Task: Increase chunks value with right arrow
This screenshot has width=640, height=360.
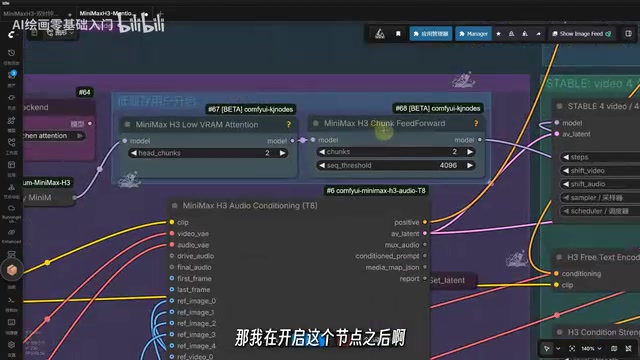Action: (x=470, y=152)
